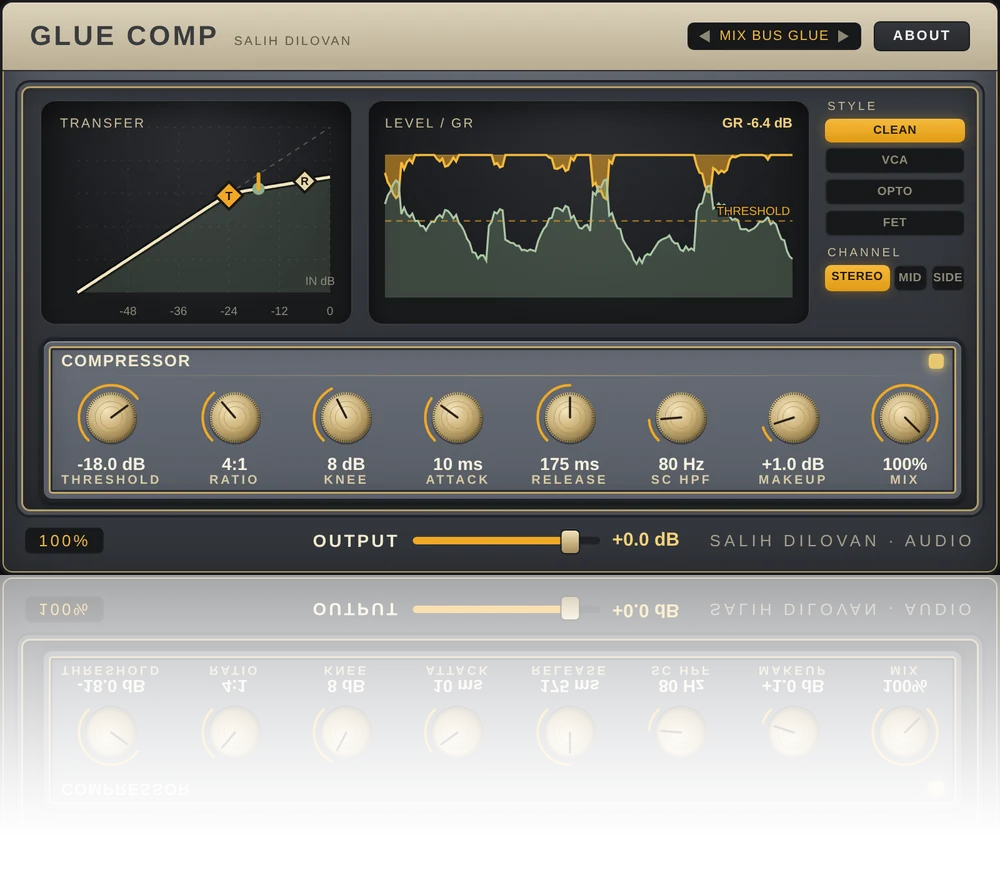Open the 100% UI scale selector
Screen dimensions: 1000x891
(x=64, y=541)
